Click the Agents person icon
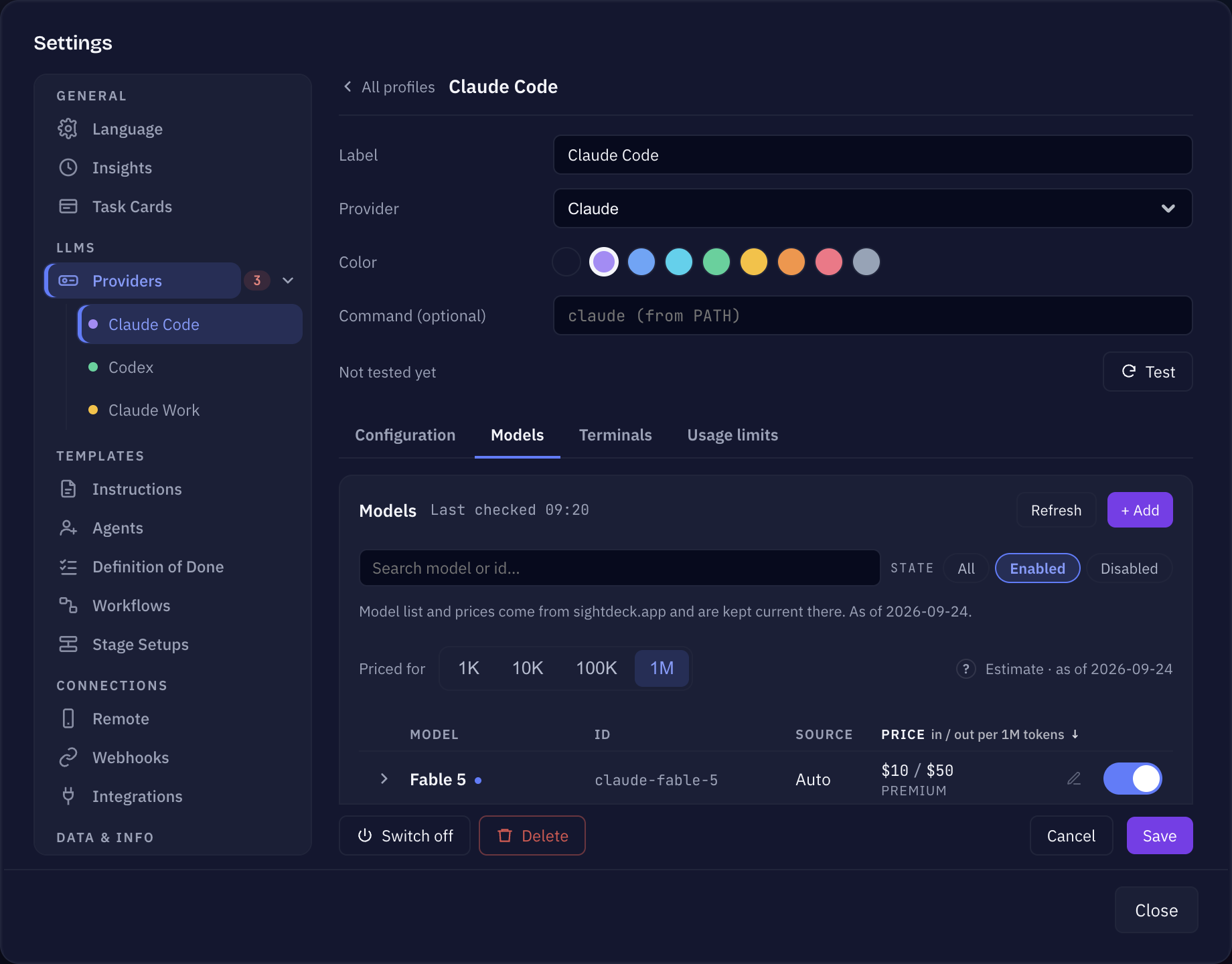Image resolution: width=1232 pixels, height=964 pixels. tap(68, 528)
